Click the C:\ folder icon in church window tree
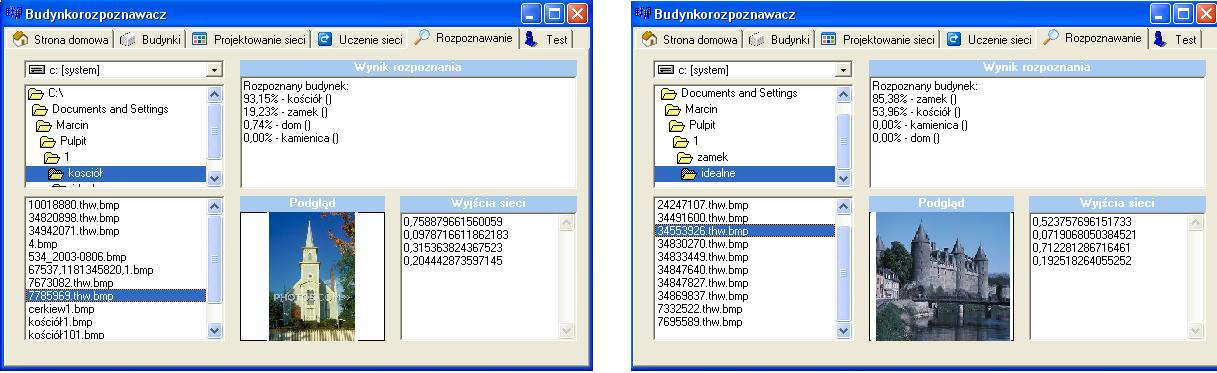Viewport: 1217px width, 373px height. tap(35, 93)
